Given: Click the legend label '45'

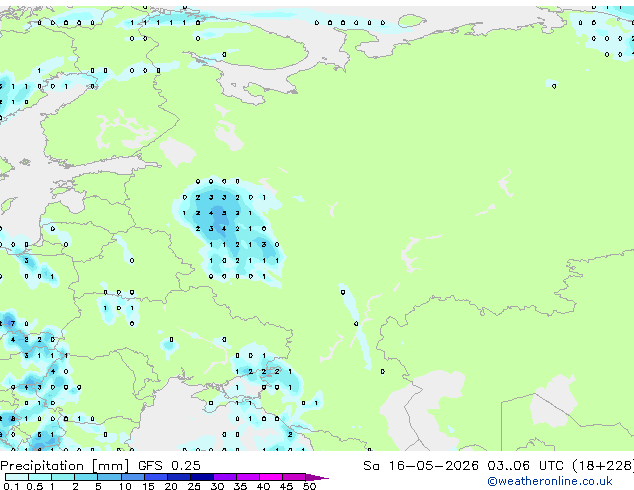Looking at the screenshot, I should pyautogui.click(x=286, y=486).
